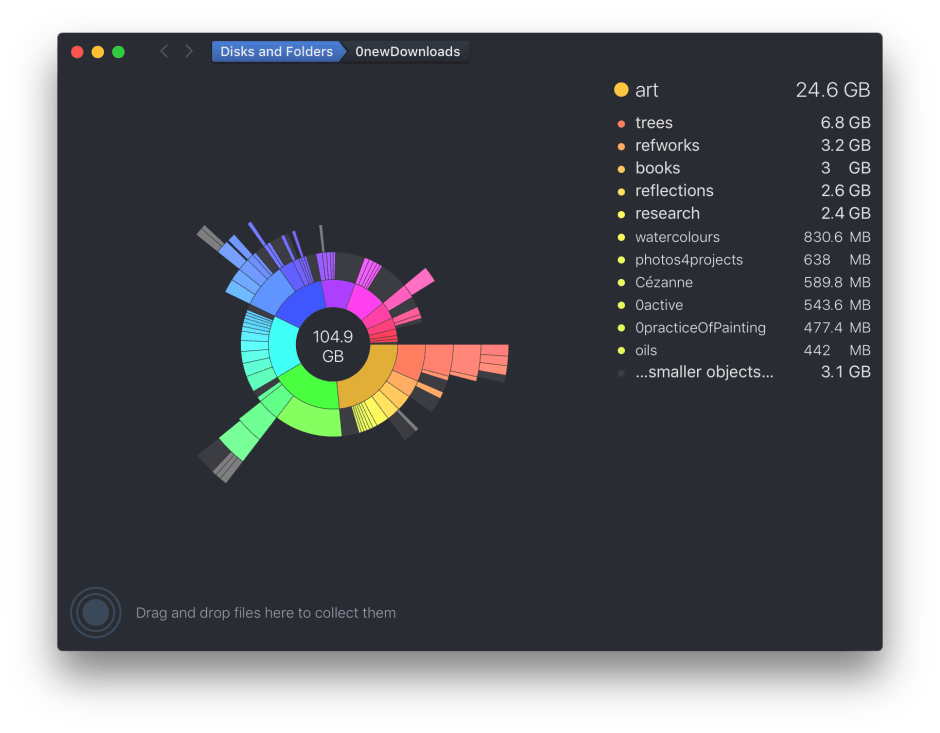Open Disks and Folders breadcrumb
940x733 pixels.
pos(276,51)
